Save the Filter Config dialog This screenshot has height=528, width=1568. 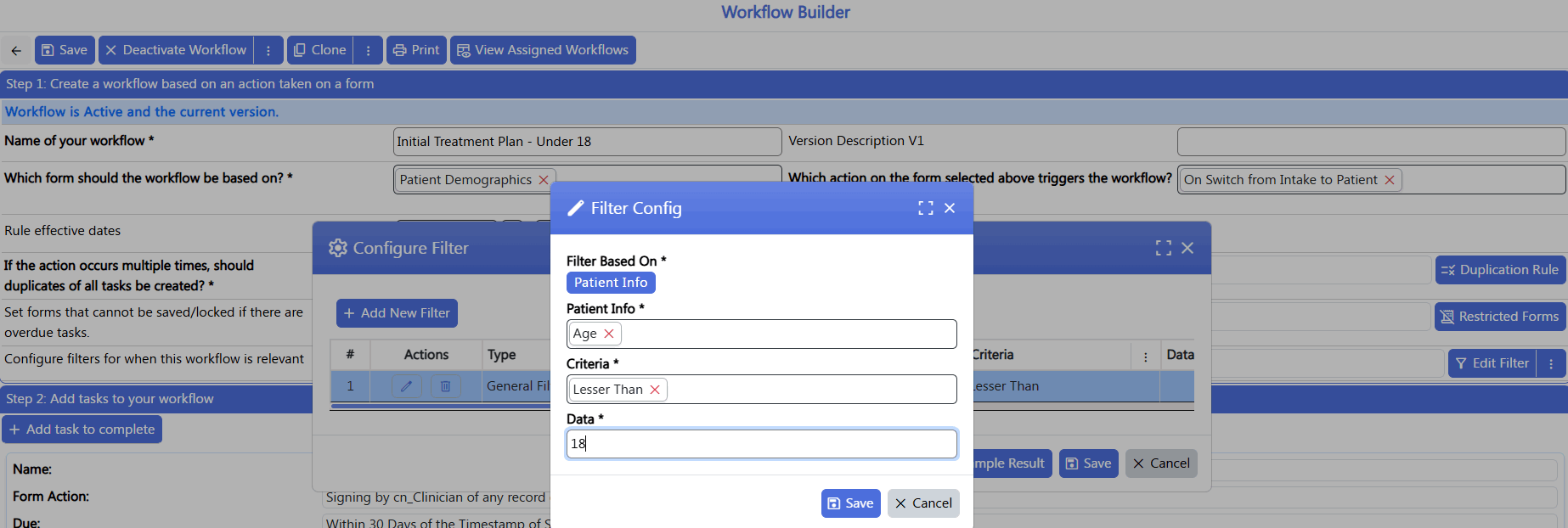pyautogui.click(x=850, y=503)
